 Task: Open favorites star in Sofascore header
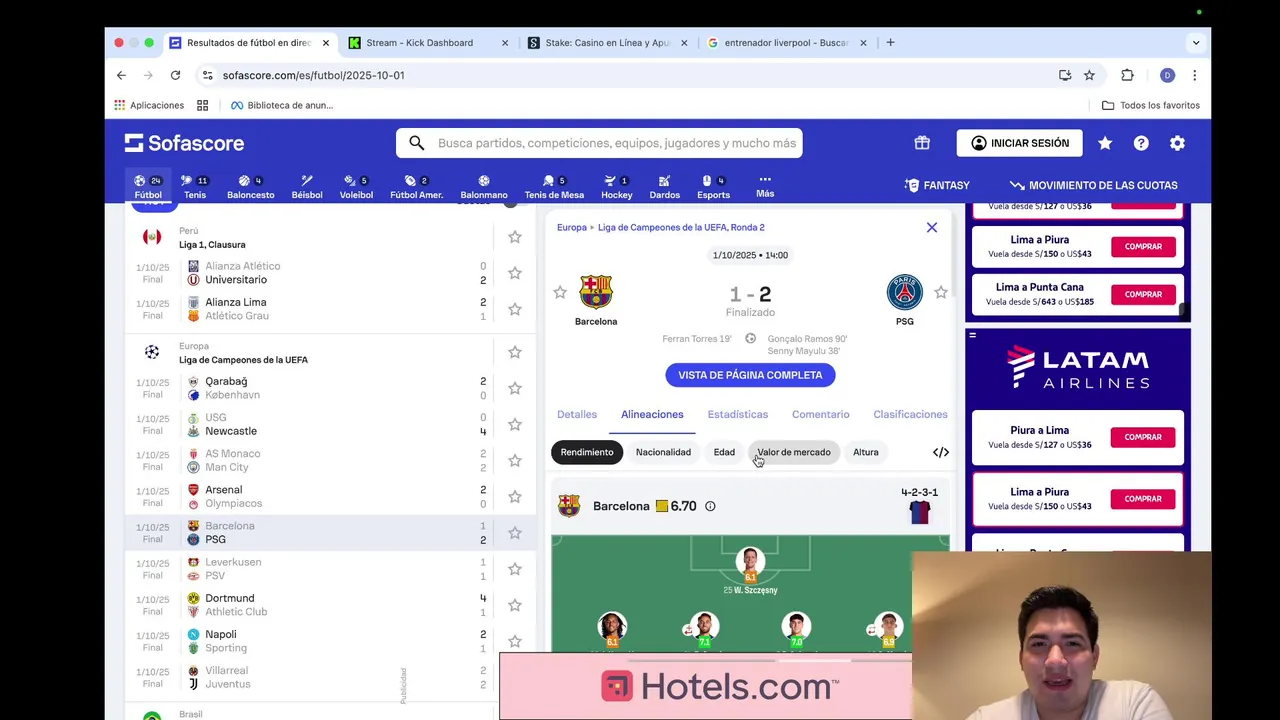[1105, 143]
